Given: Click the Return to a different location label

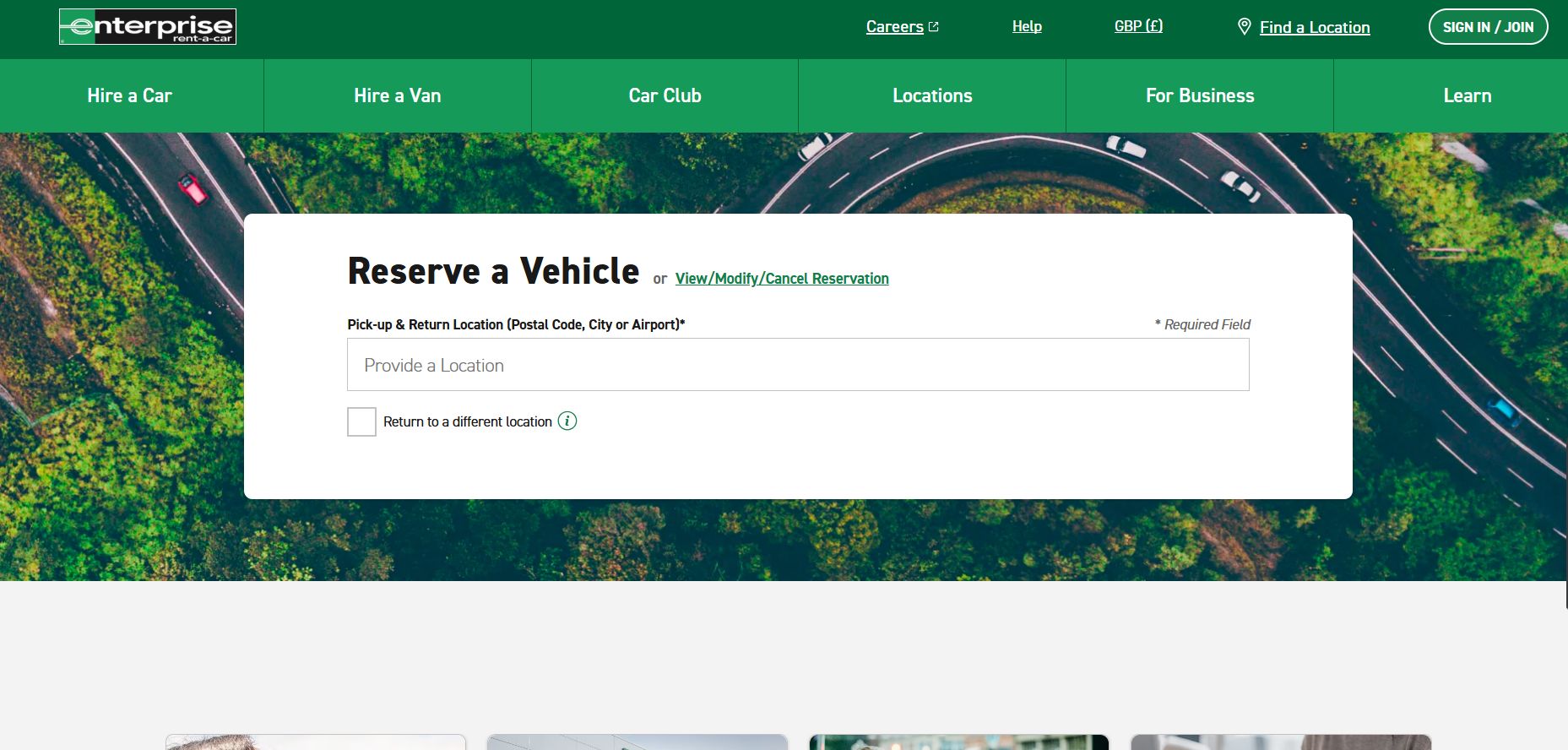Looking at the screenshot, I should click(467, 421).
